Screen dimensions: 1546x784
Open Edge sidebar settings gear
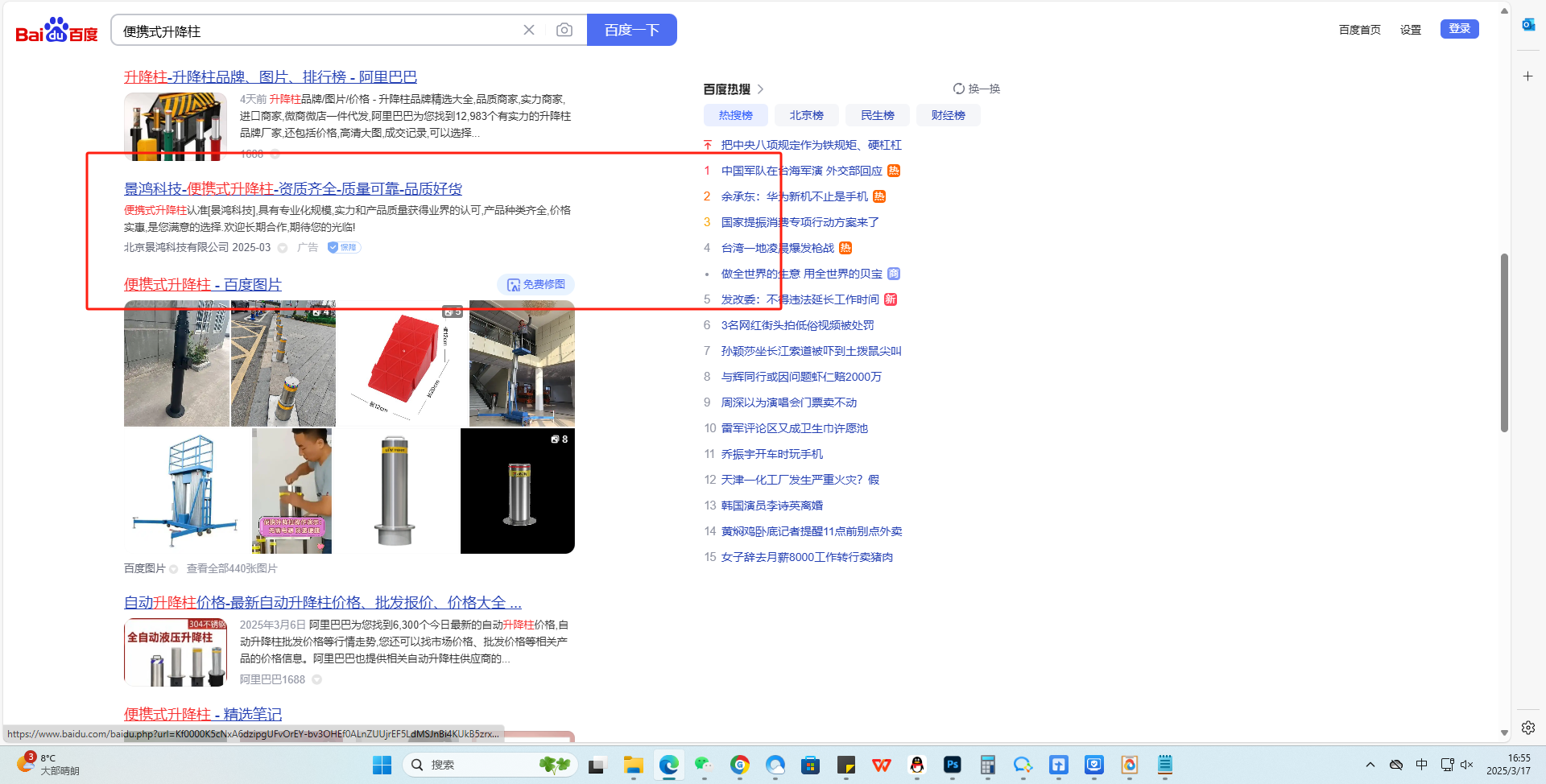pyautogui.click(x=1528, y=728)
